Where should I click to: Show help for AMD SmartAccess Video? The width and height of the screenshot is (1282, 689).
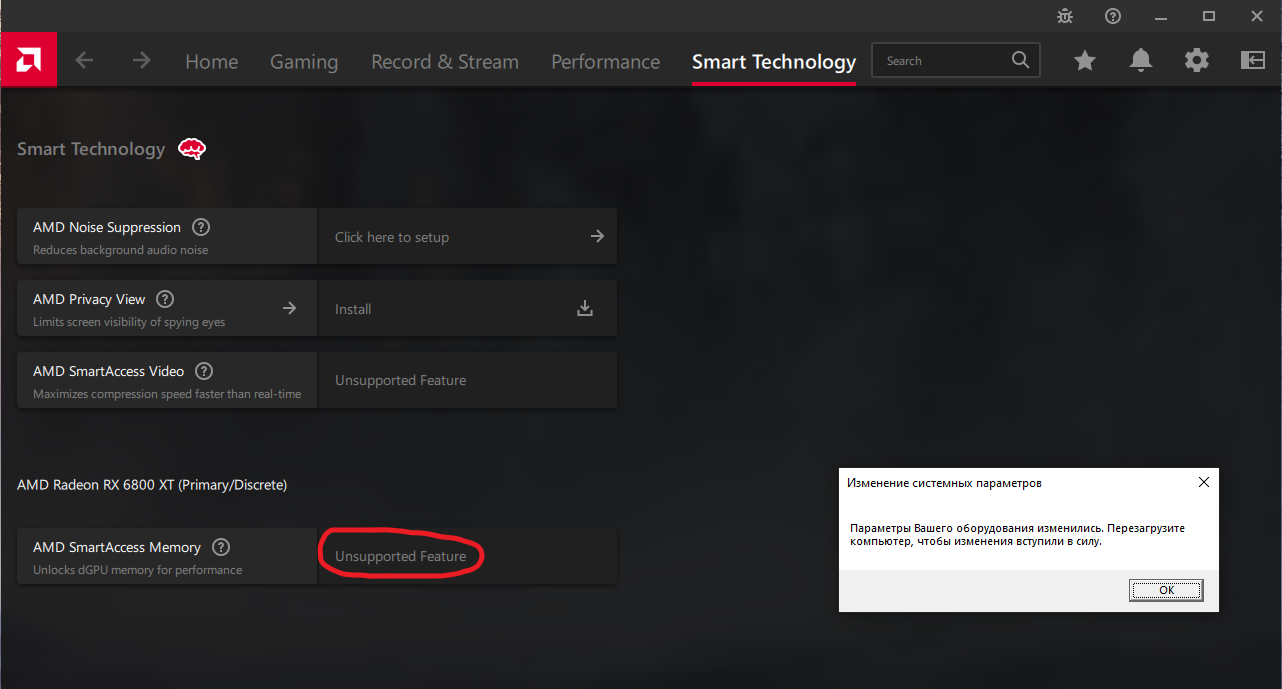click(x=204, y=371)
